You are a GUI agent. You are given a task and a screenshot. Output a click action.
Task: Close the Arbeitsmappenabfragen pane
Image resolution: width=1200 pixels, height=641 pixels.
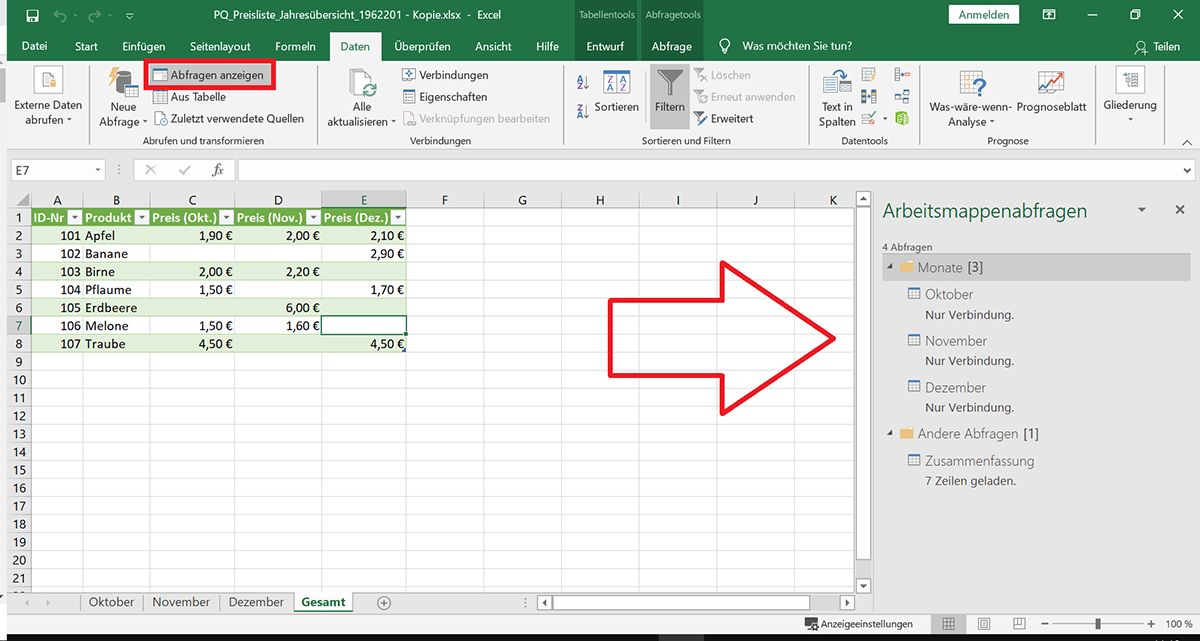(x=1179, y=210)
